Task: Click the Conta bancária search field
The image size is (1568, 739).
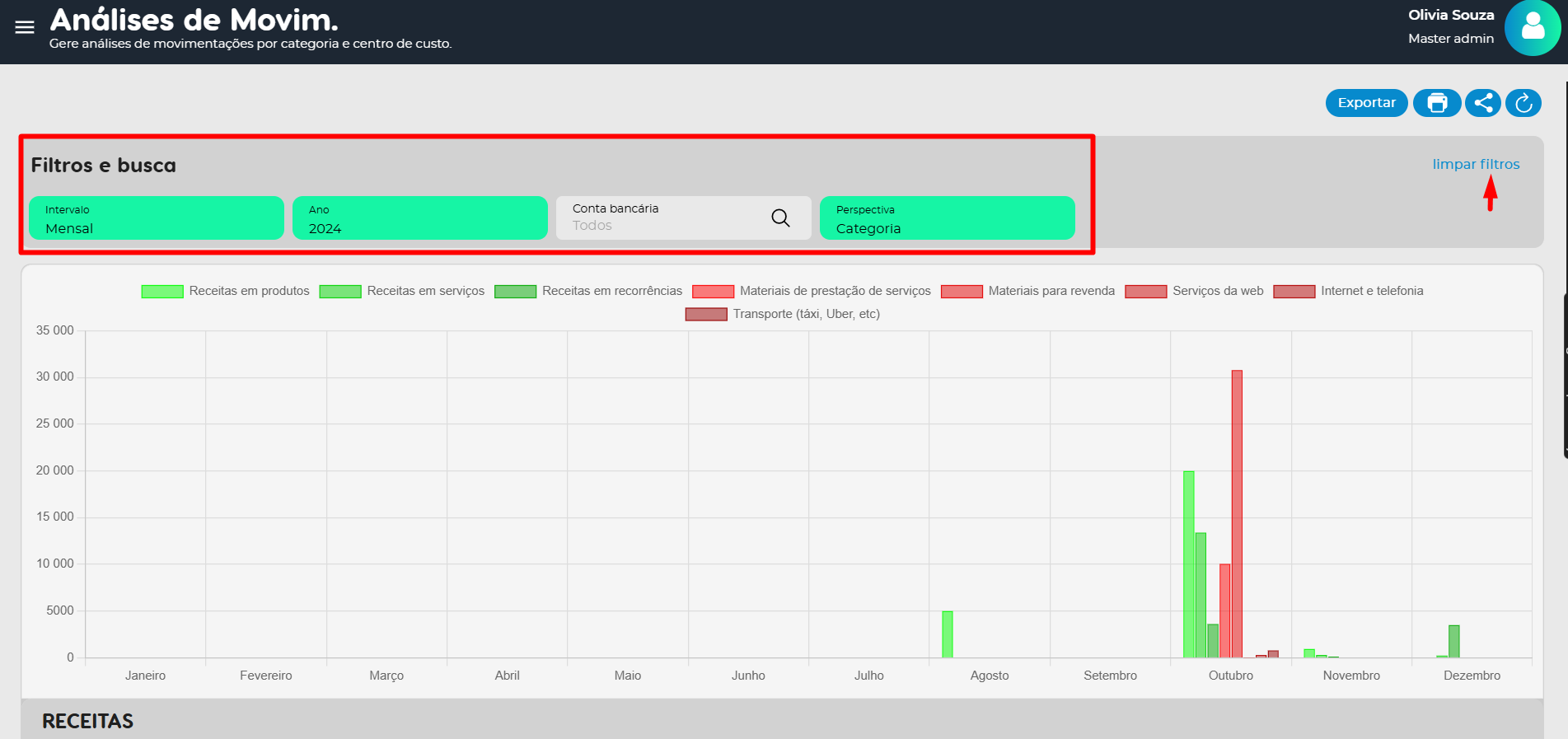Action: coord(659,218)
